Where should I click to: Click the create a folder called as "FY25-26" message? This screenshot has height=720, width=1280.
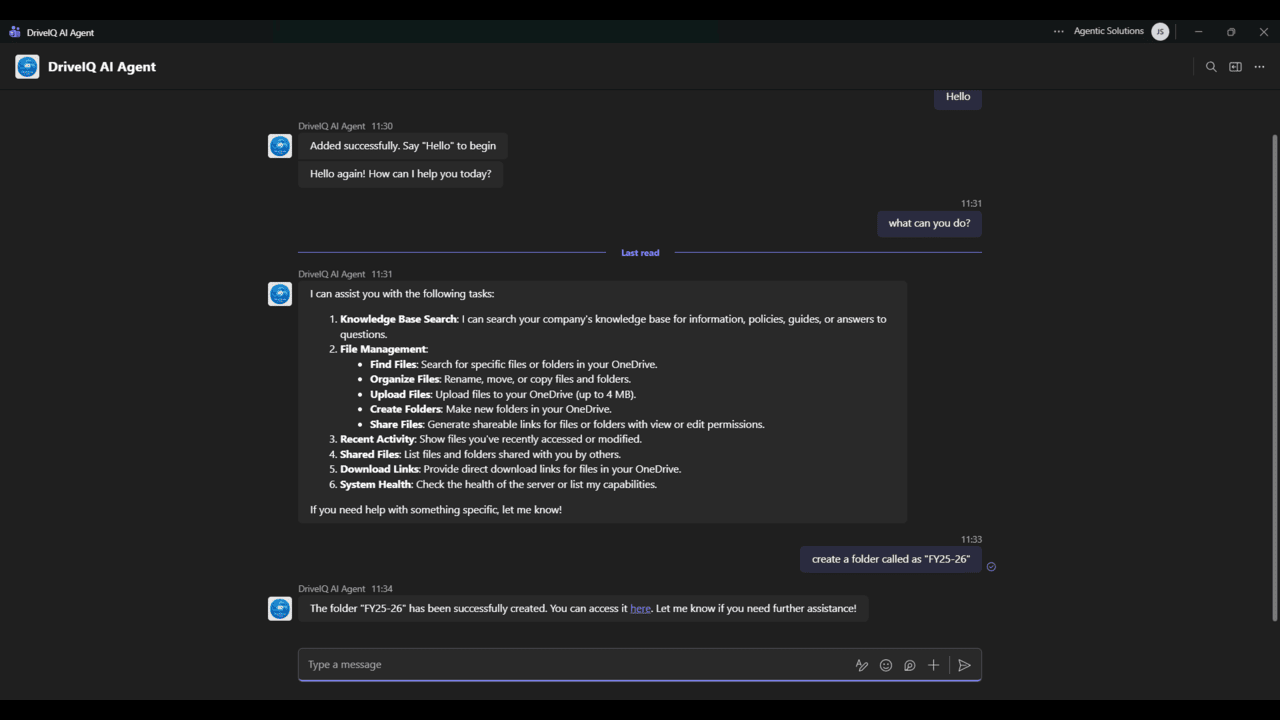tap(890, 559)
